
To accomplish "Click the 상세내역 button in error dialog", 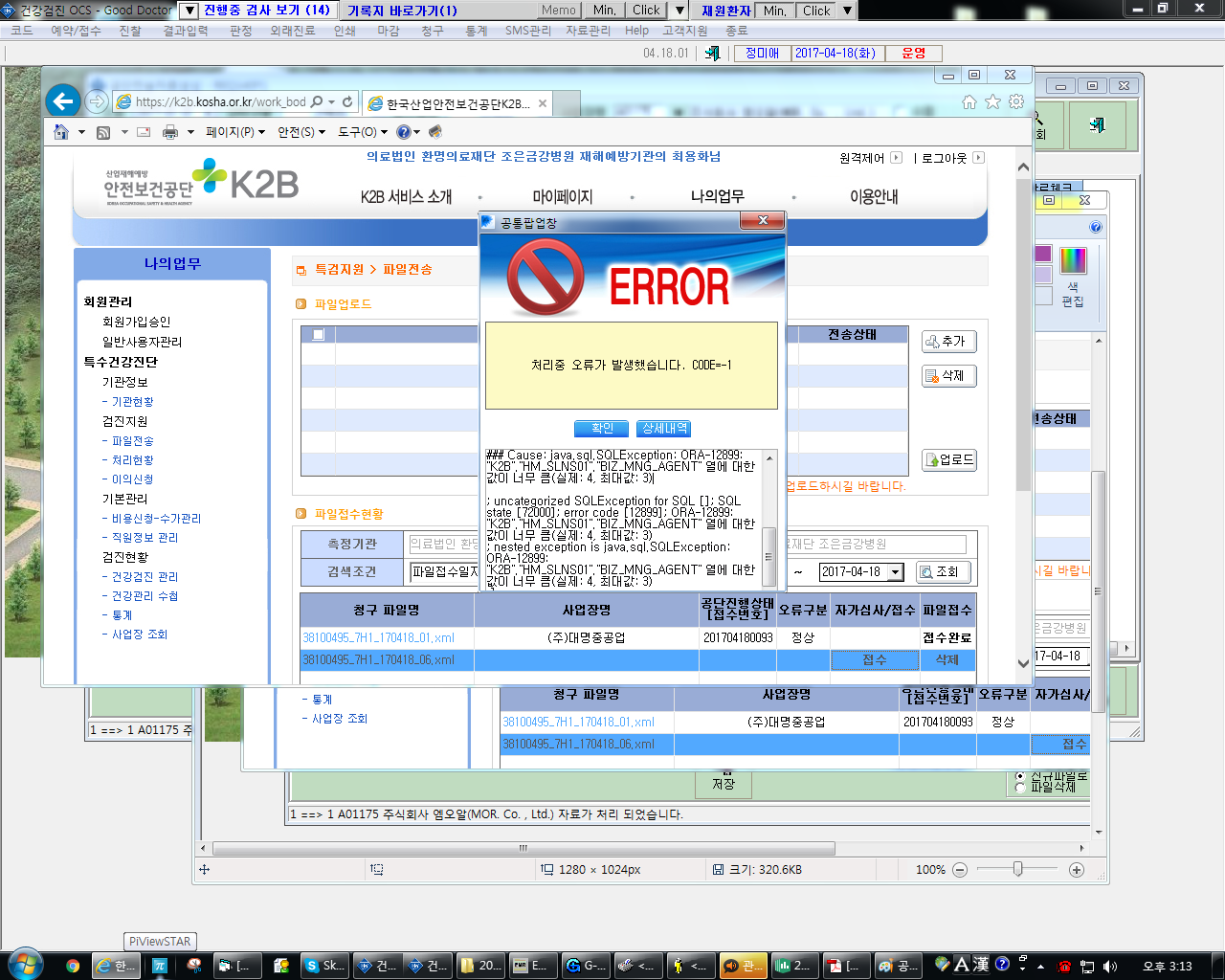I will click(664, 429).
